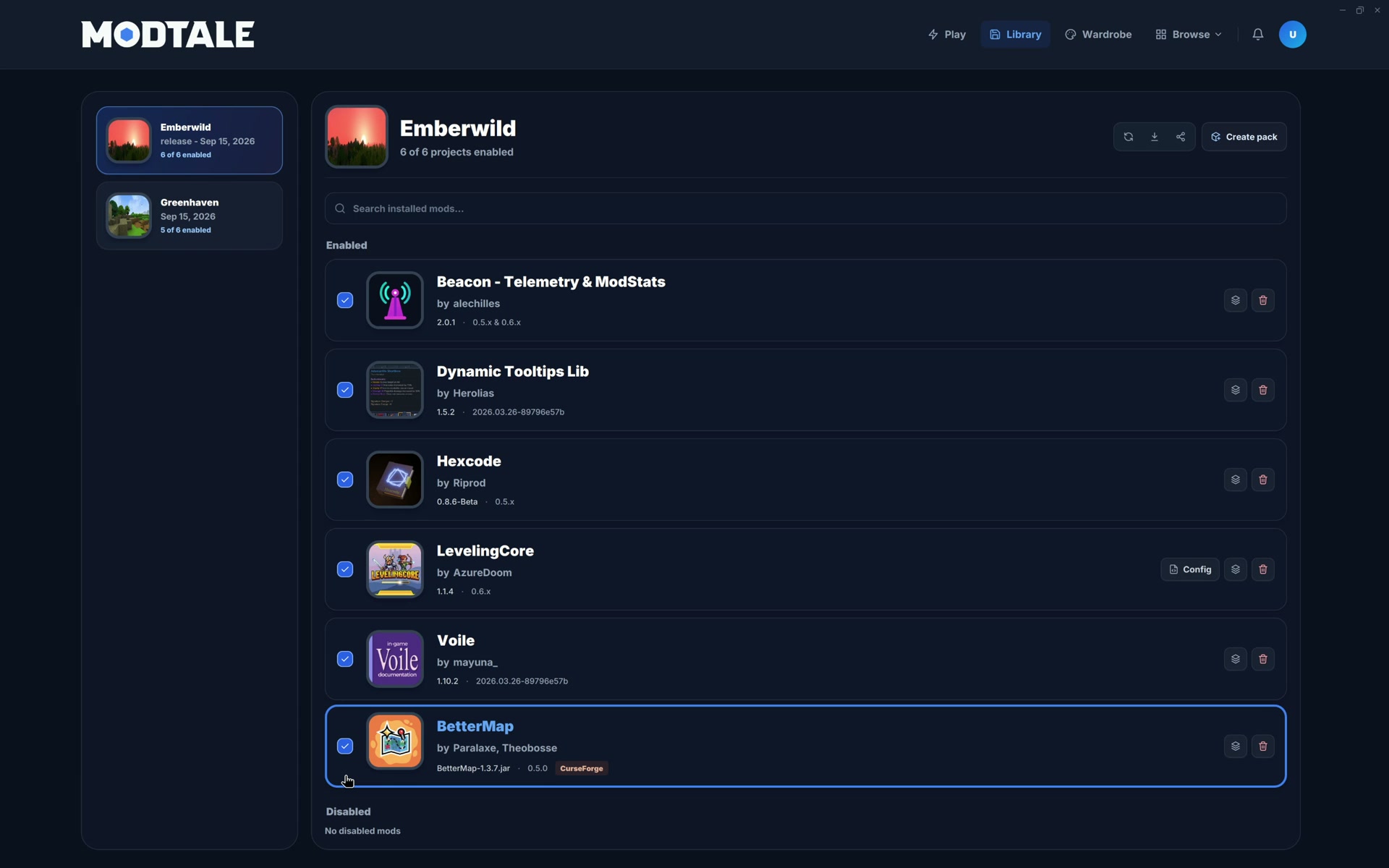Click the Beacon mod thumbnail icon
This screenshot has width=1389, height=868.
[395, 300]
